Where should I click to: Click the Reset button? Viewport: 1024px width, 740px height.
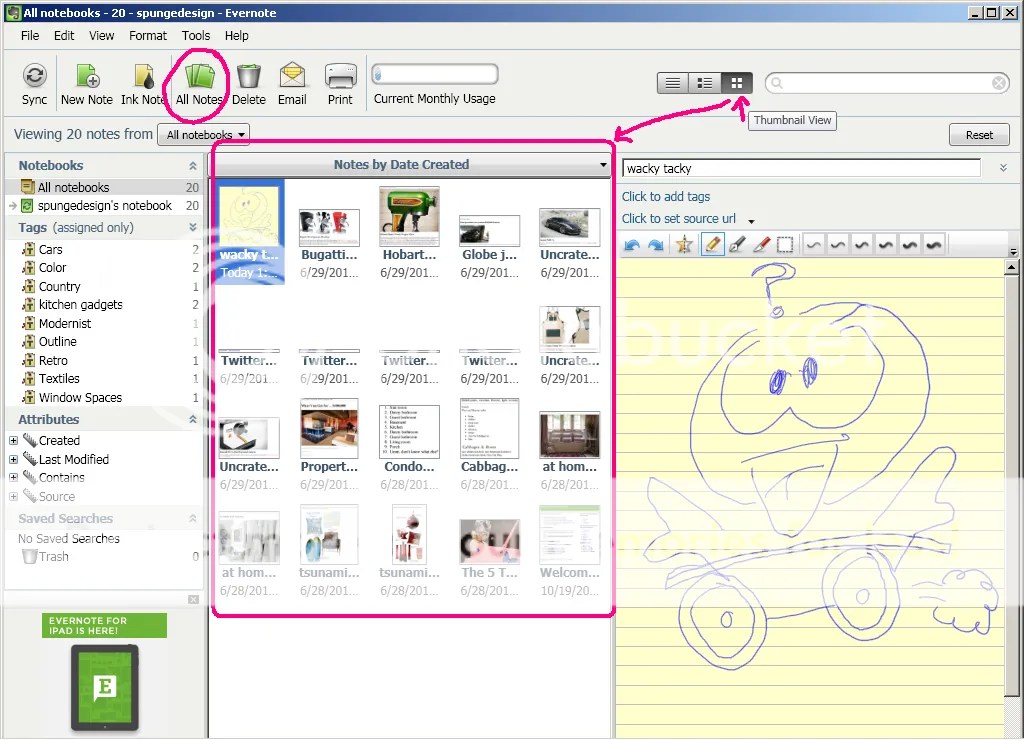(x=979, y=135)
